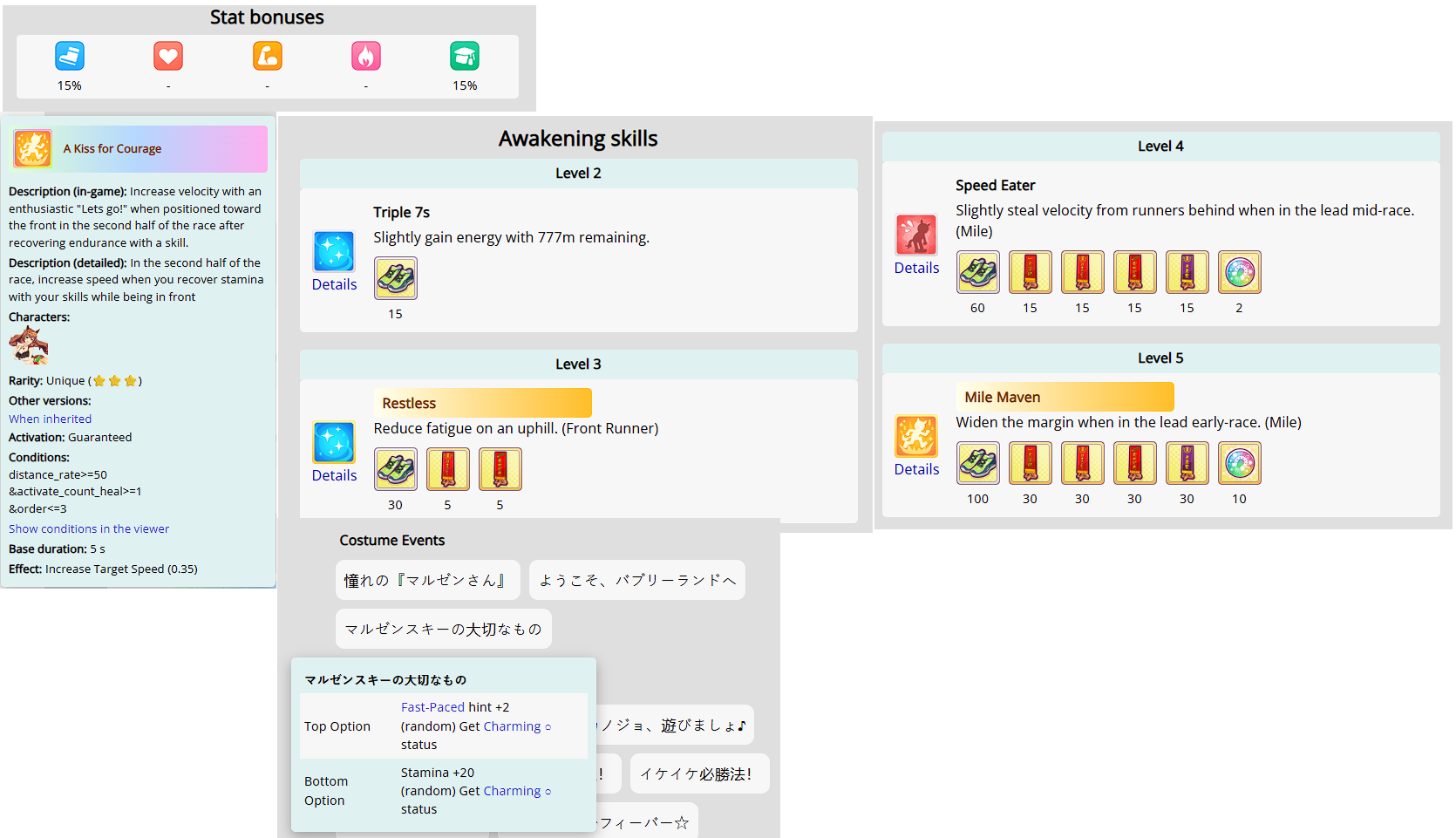1456x838 pixels.
Task: Click the Top Option label
Action: tap(337, 726)
